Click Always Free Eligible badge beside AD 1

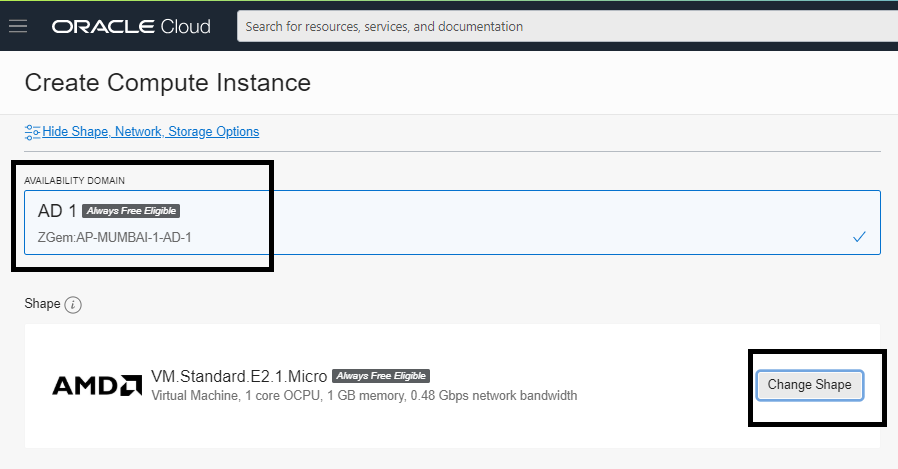(x=131, y=211)
